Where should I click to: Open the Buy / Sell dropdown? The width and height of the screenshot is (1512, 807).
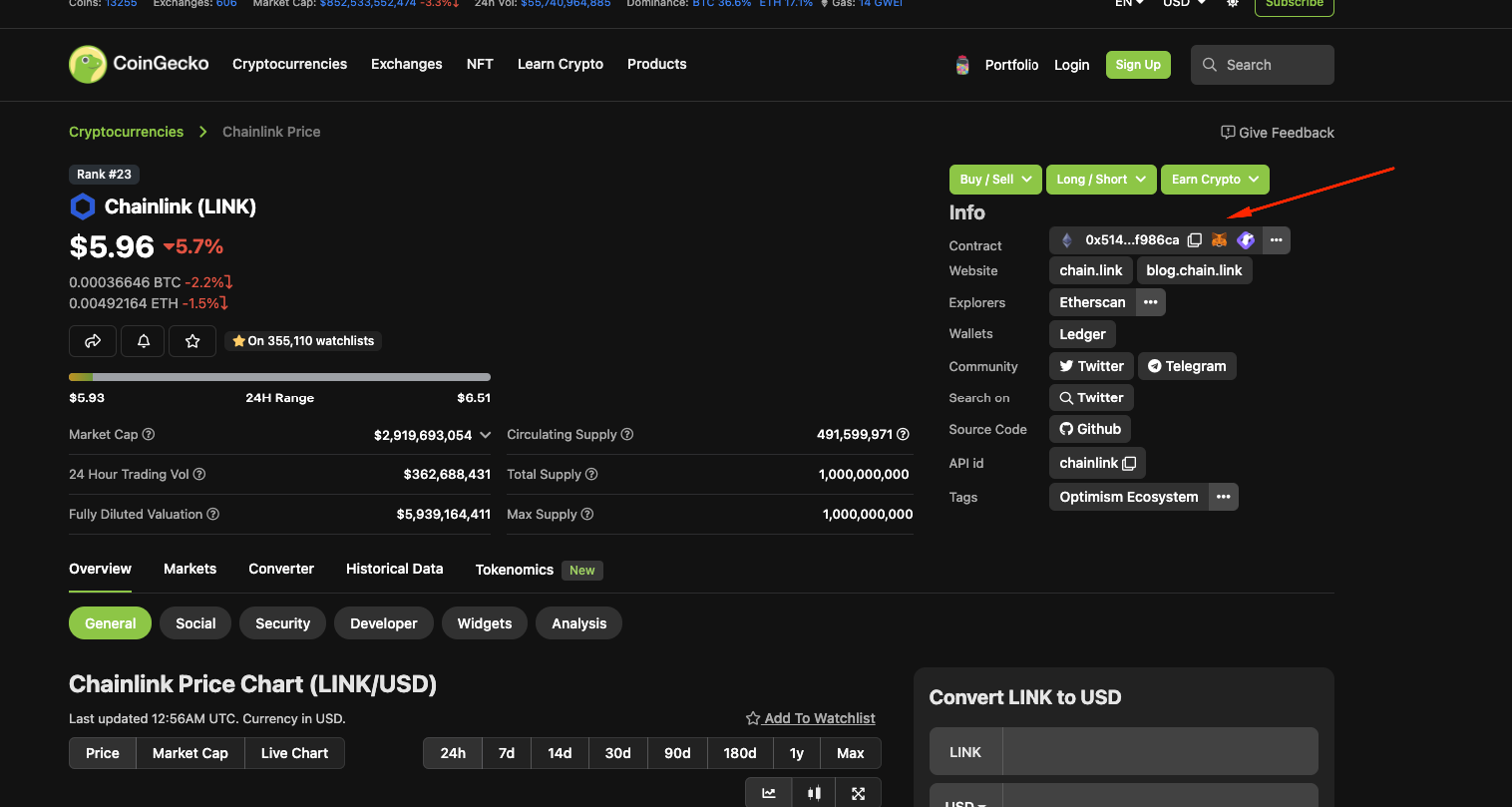(995, 180)
